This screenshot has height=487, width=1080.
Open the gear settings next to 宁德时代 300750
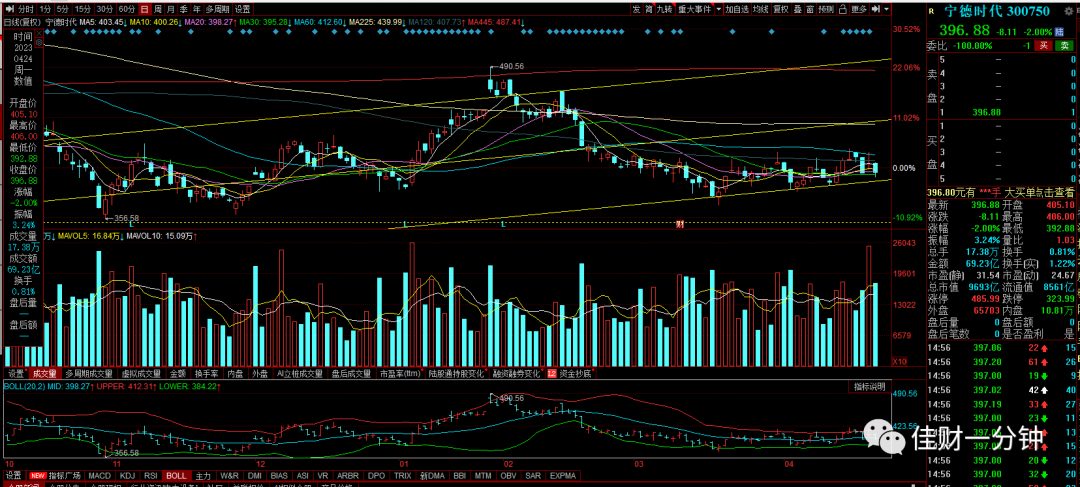(x=1068, y=11)
